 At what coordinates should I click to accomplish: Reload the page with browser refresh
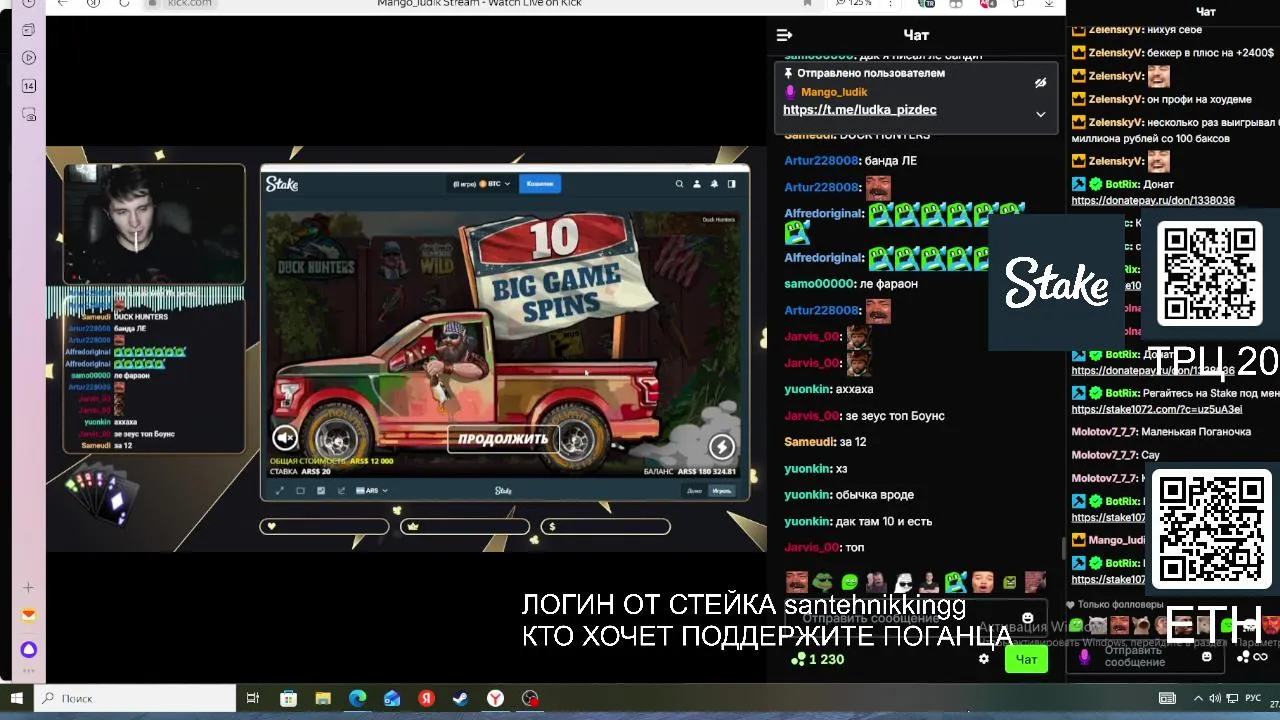click(x=124, y=3)
